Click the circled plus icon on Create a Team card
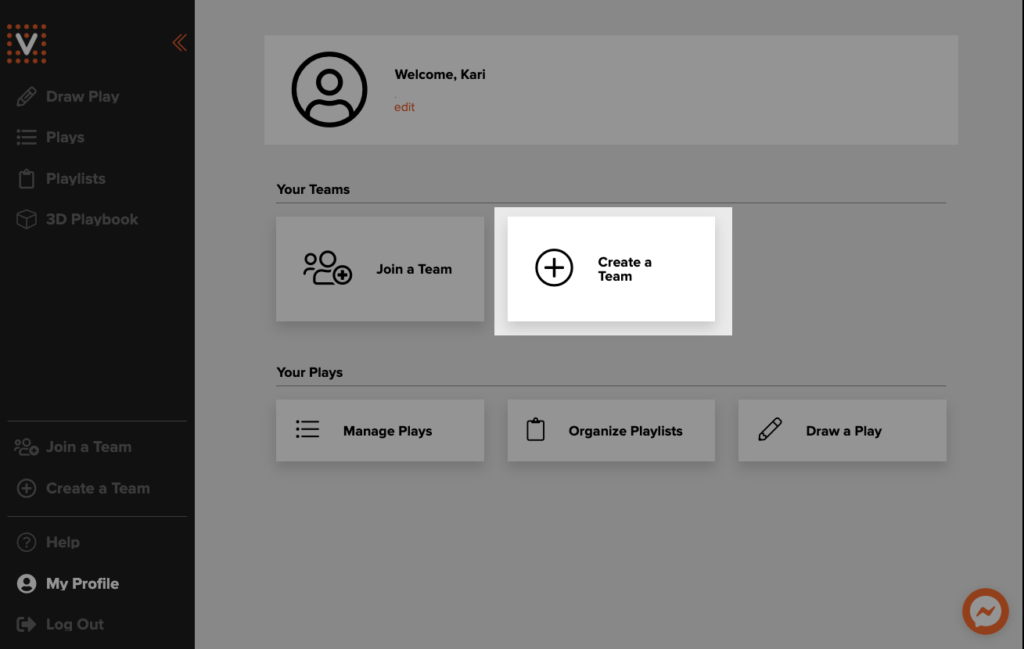This screenshot has width=1024, height=649. pyautogui.click(x=554, y=268)
